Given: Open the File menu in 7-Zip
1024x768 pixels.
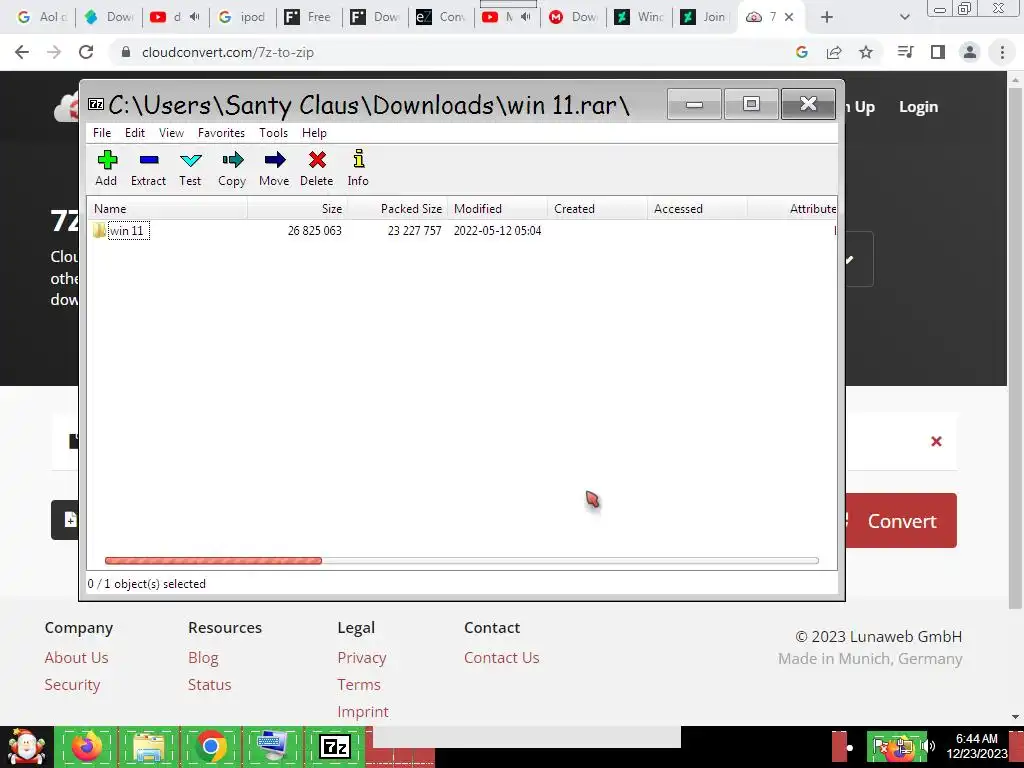Looking at the screenshot, I should coord(102,133).
